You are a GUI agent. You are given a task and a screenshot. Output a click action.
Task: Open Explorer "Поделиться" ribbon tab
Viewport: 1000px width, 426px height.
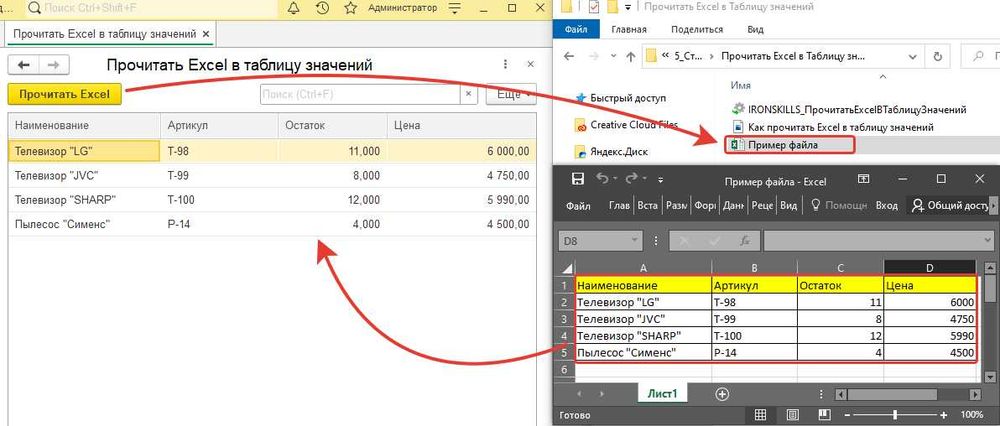(697, 29)
